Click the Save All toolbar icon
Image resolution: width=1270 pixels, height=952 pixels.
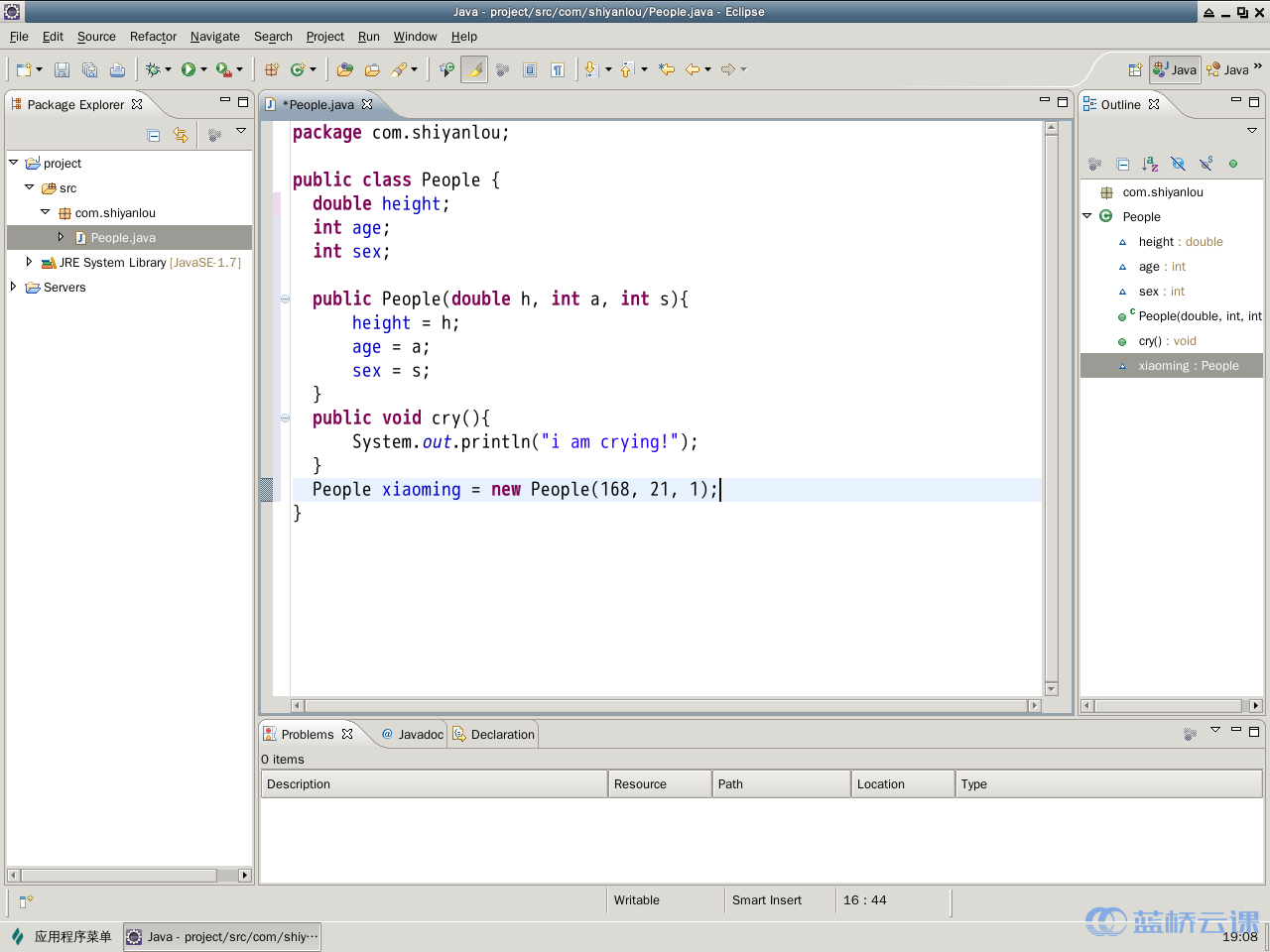point(89,69)
